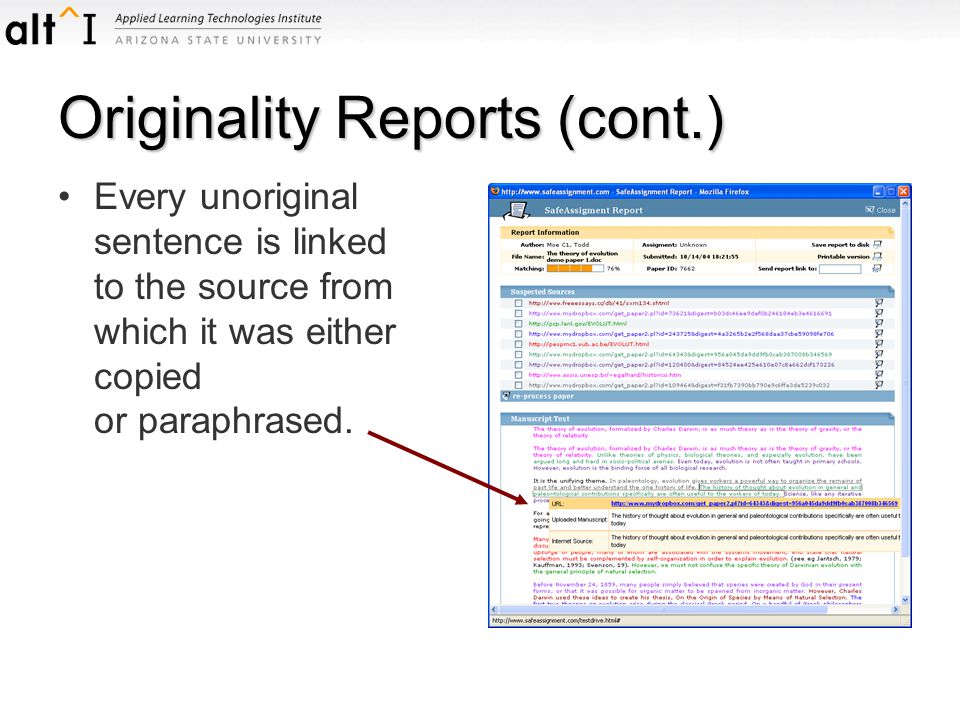The width and height of the screenshot is (960, 720).
Task: Click the status bar URL safeassignment.com/testdrive.html#
Action: [x=556, y=620]
